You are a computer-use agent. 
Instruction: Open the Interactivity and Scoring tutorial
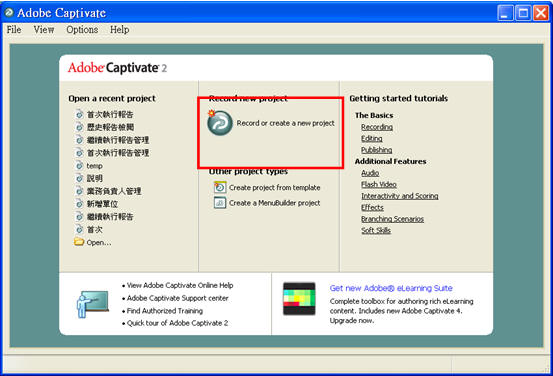tap(400, 196)
